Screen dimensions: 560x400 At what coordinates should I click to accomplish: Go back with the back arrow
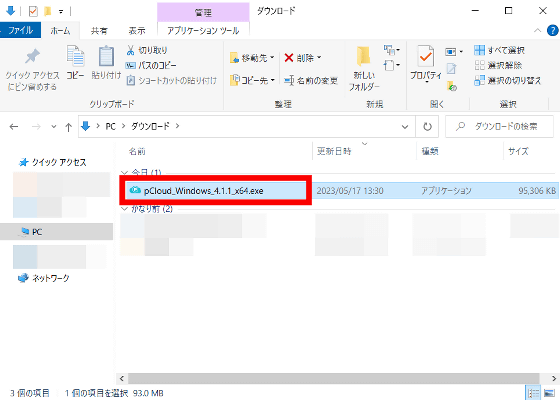click(14, 127)
